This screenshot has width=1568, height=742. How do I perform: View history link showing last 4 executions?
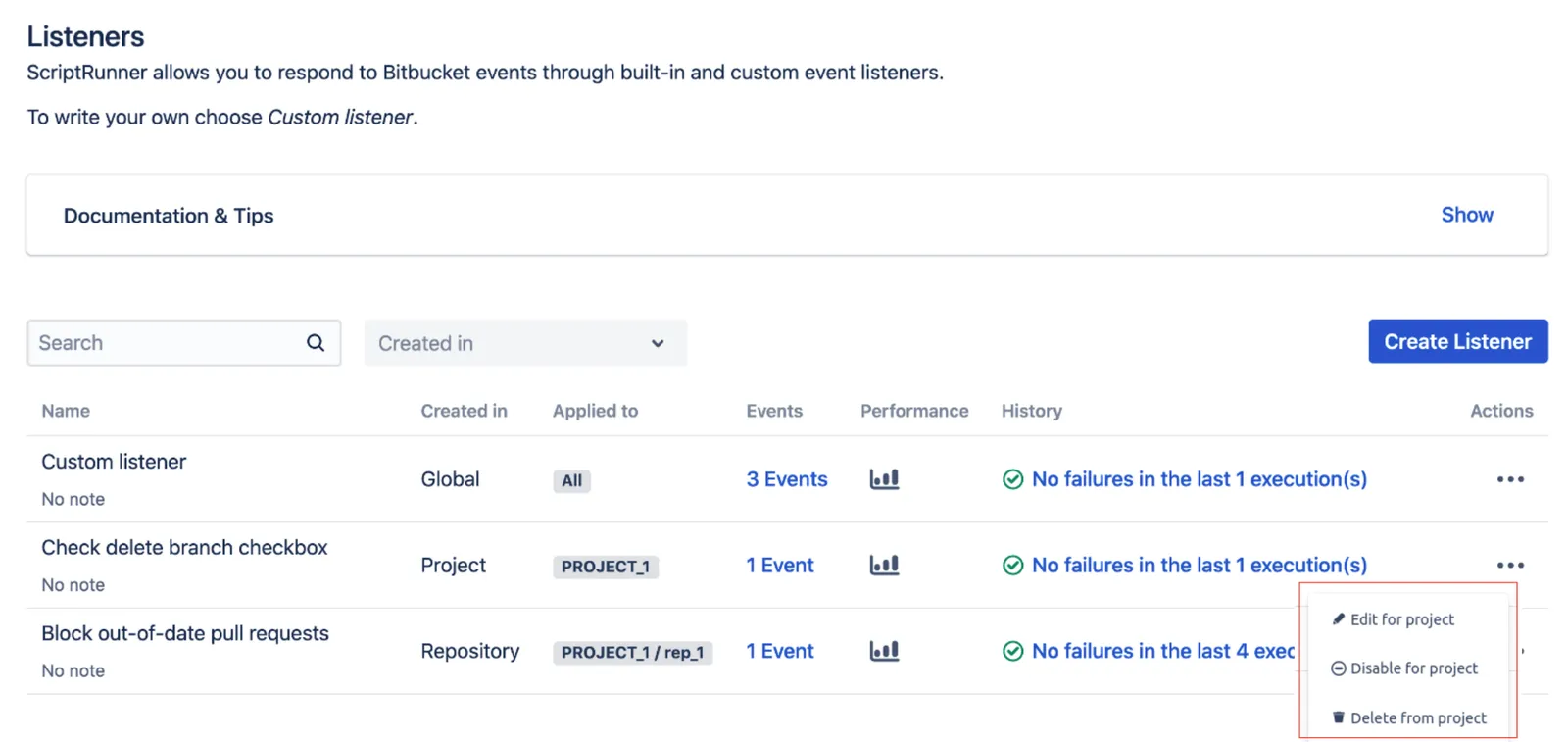[1163, 651]
